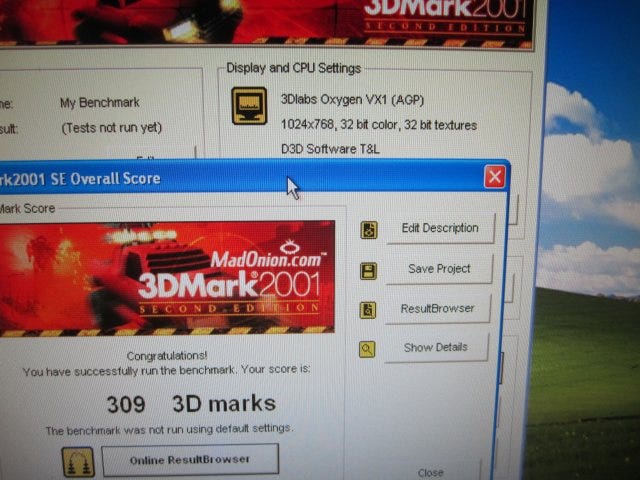The width and height of the screenshot is (640, 480).
Task: Click the 3DMark2001 banner in score dialog
Action: coord(167,278)
